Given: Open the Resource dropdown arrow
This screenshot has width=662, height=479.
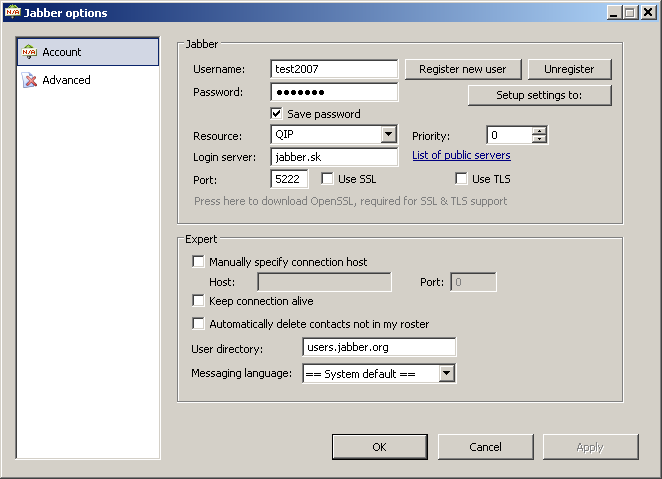Looking at the screenshot, I should click(x=388, y=135).
